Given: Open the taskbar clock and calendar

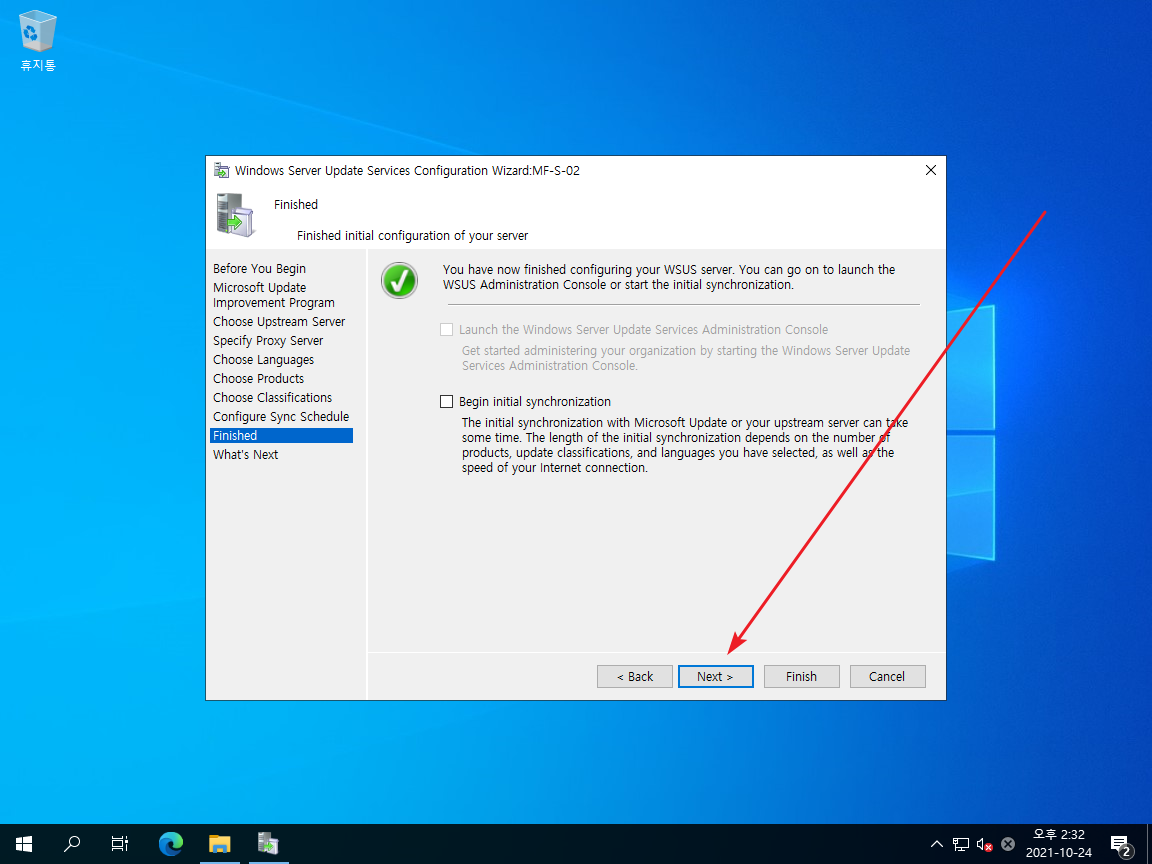Looking at the screenshot, I should (x=1059, y=843).
